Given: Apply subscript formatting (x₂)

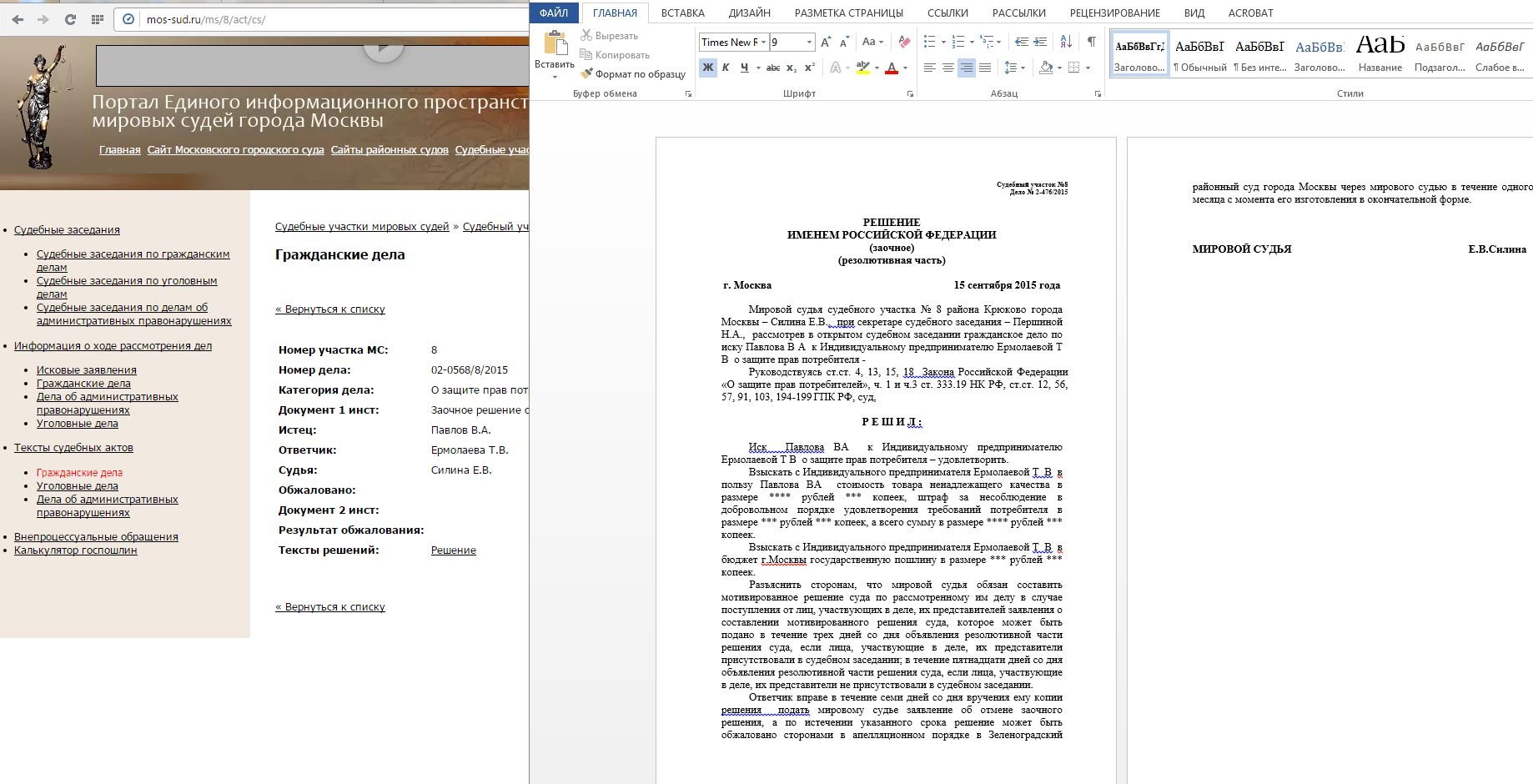Looking at the screenshot, I should coord(792,68).
